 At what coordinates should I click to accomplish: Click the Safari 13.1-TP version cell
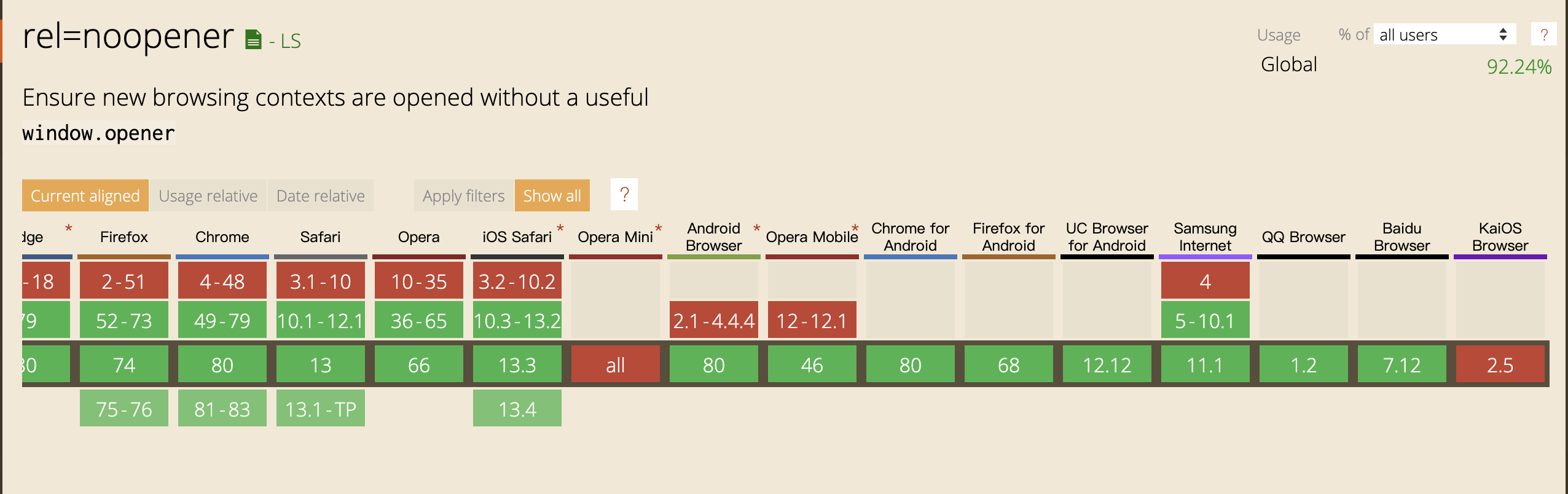321,409
